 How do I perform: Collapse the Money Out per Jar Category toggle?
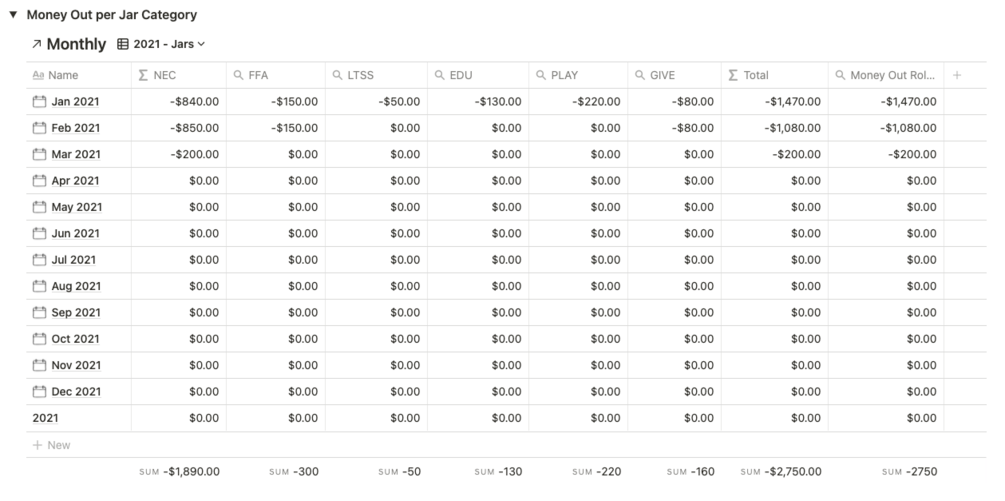click(x=13, y=14)
